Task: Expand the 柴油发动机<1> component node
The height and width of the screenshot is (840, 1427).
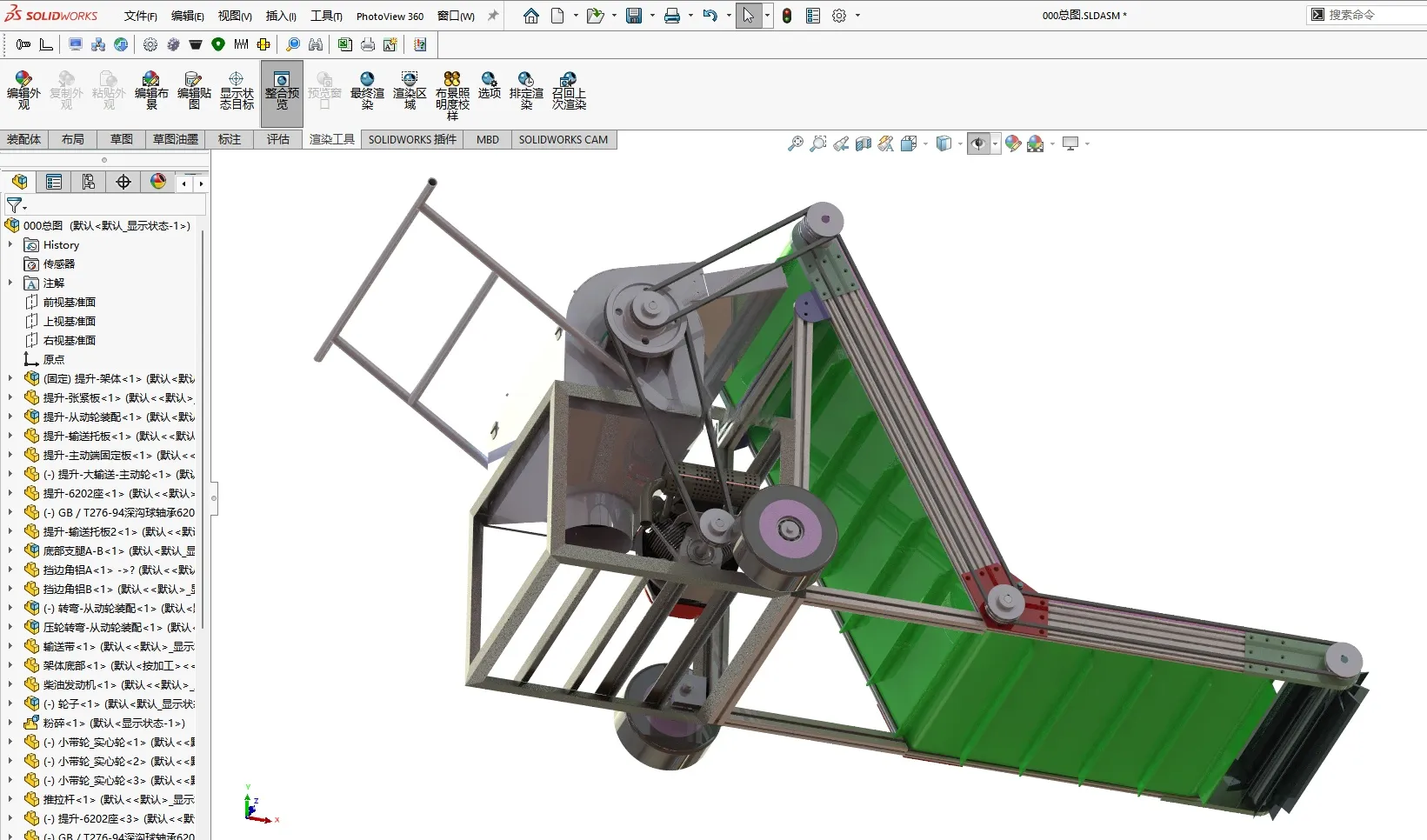Action: (10, 685)
